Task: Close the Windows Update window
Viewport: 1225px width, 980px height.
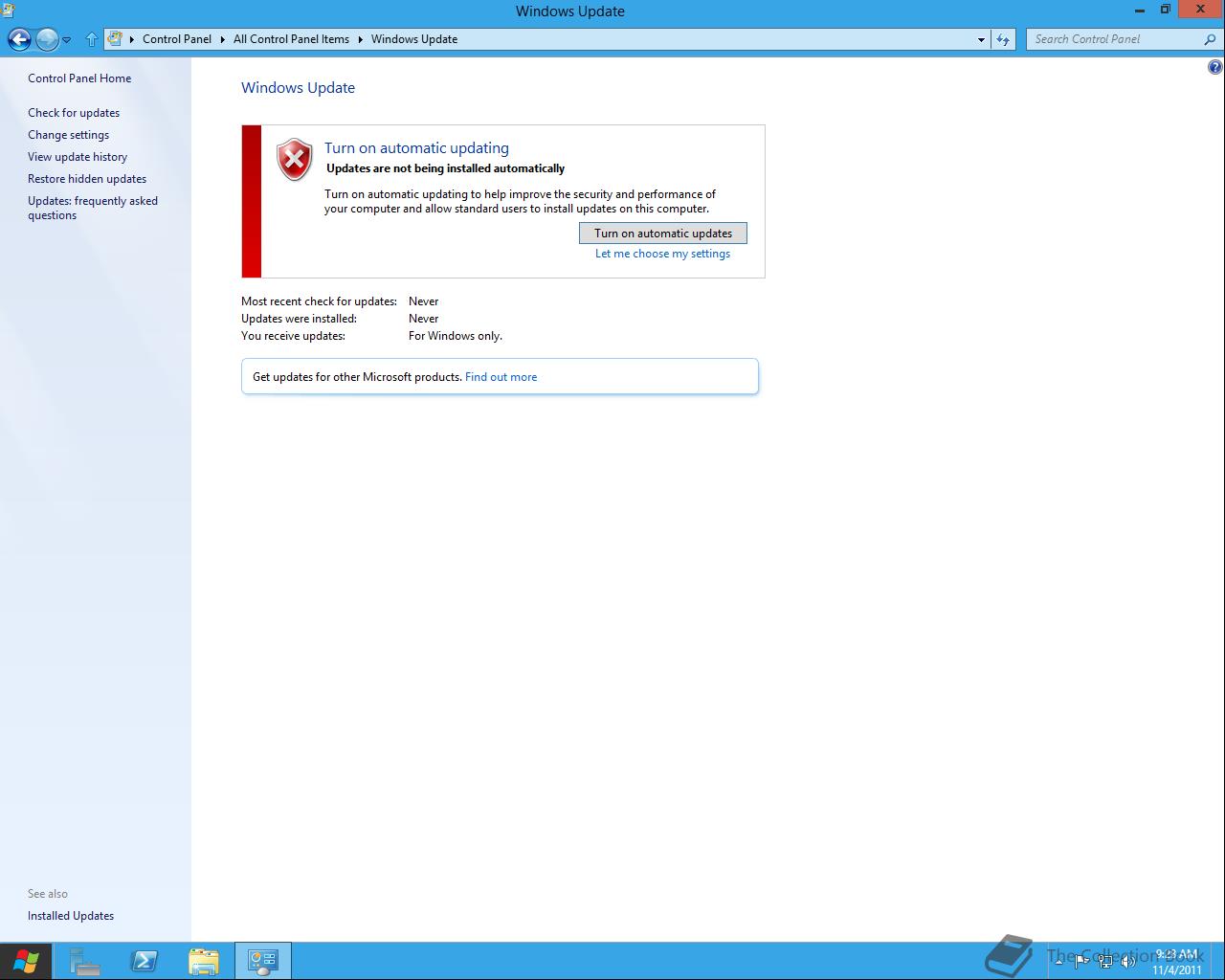Action: (1200, 10)
